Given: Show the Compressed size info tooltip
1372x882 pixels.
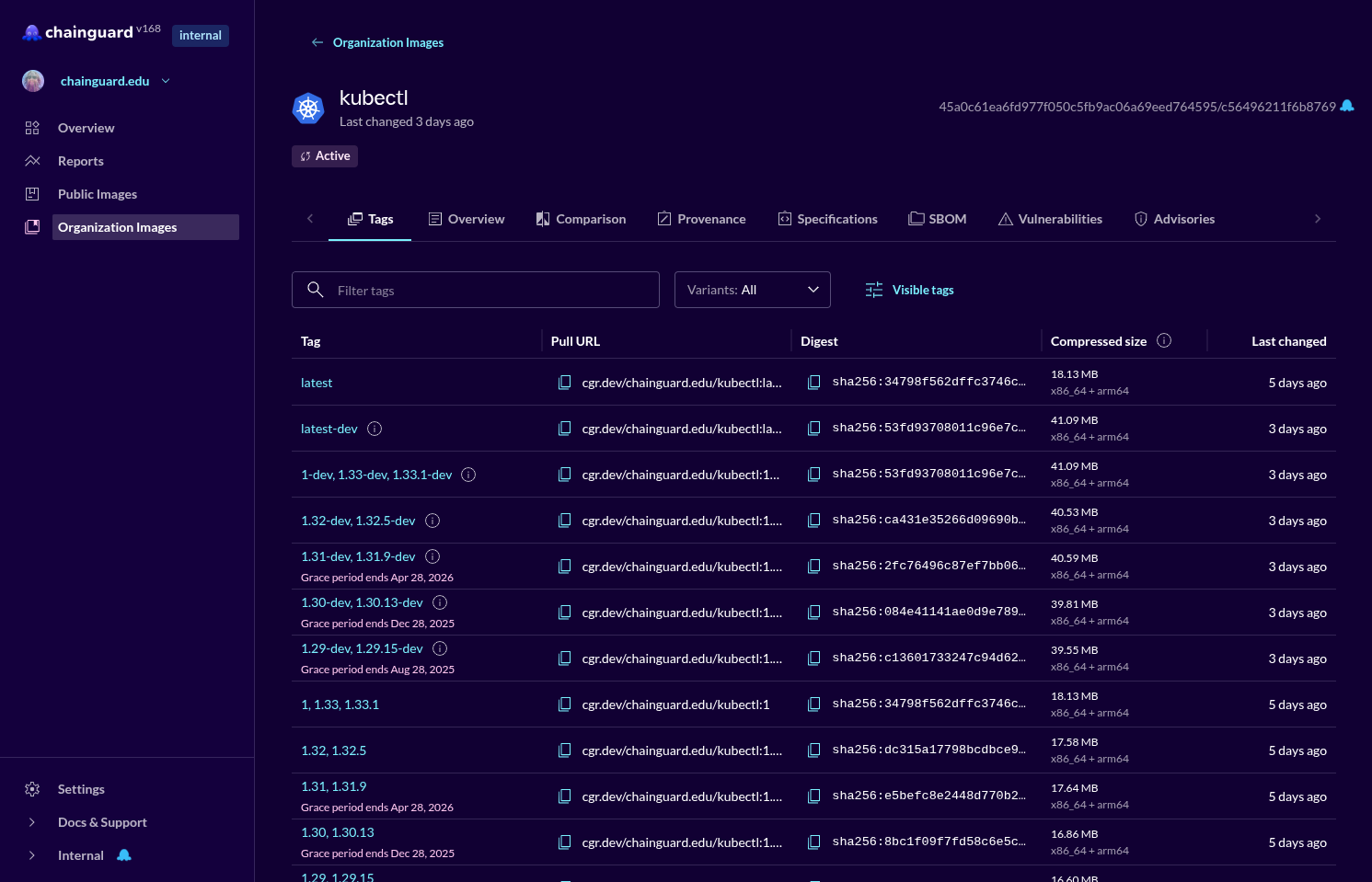Looking at the screenshot, I should (1163, 340).
